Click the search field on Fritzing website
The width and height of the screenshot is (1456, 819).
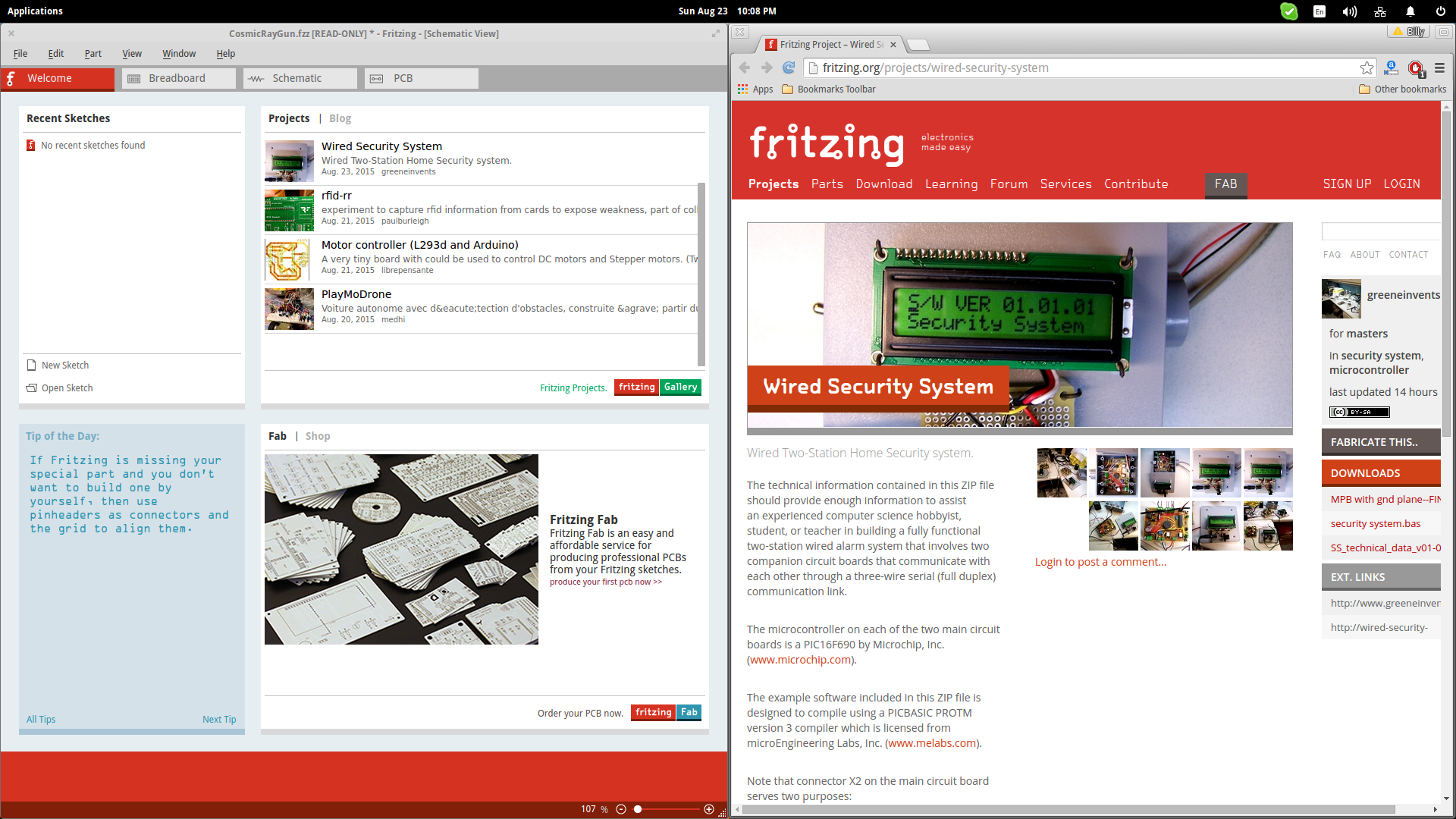click(1380, 231)
